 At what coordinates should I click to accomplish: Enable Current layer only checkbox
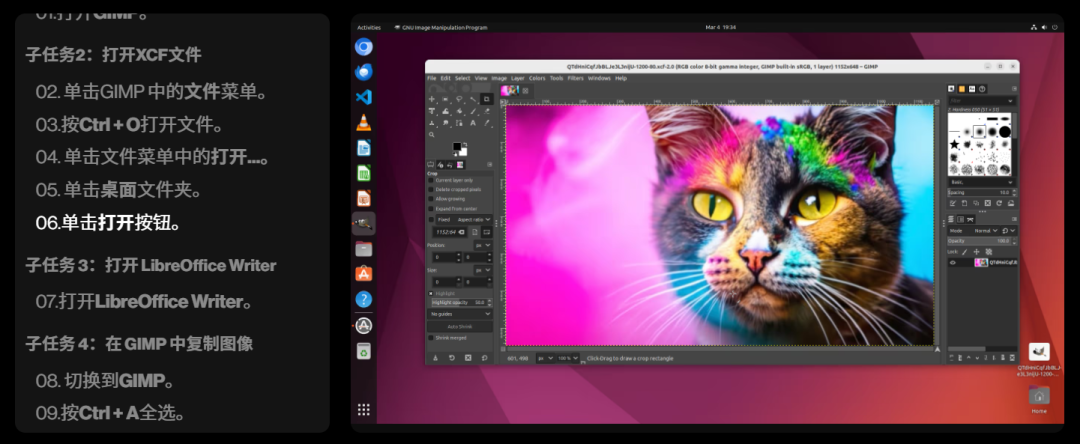(430, 180)
